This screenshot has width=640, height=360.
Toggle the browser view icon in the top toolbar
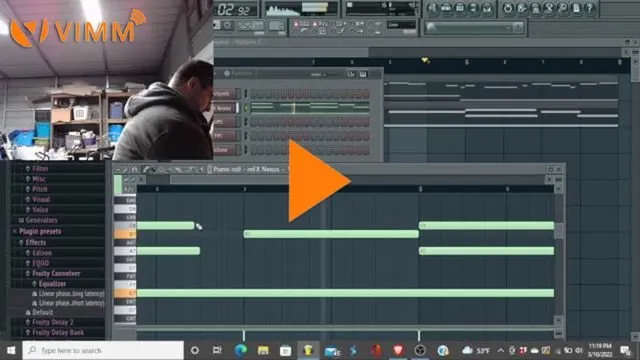(x=473, y=9)
